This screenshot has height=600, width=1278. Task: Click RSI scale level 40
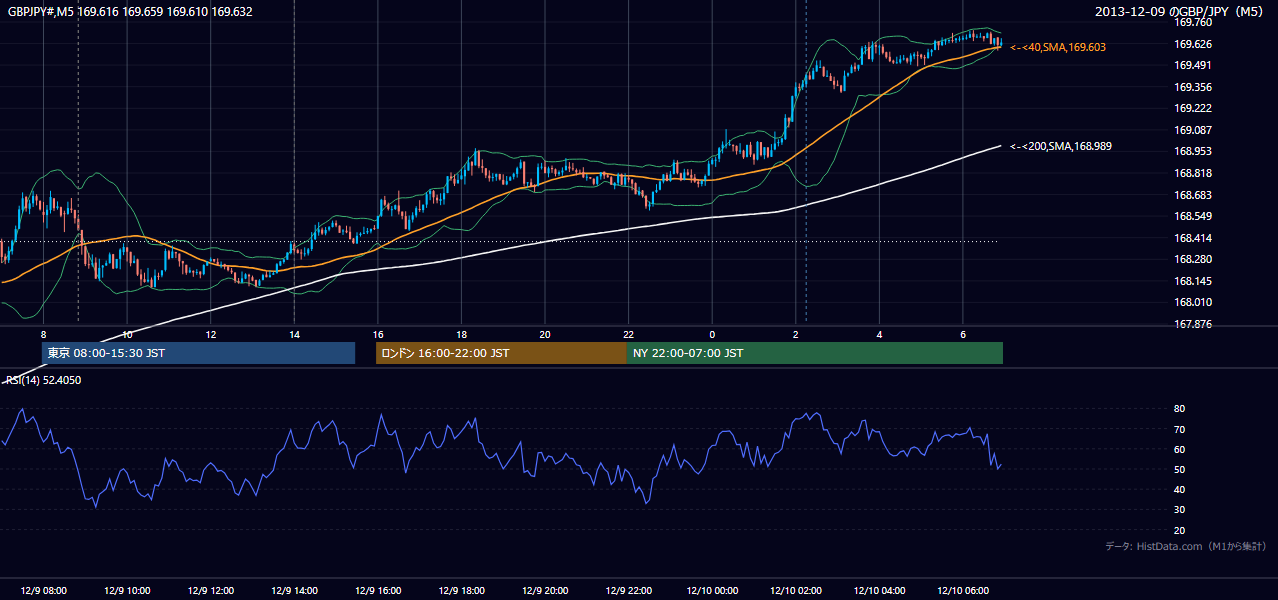click(1179, 489)
